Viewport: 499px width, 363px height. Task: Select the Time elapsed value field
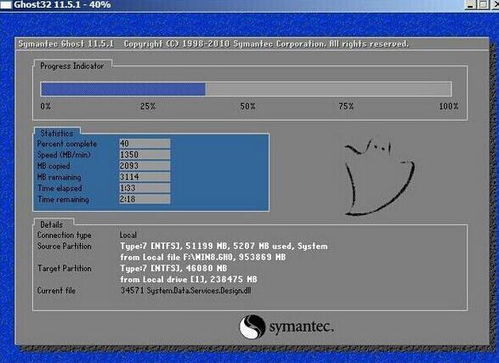(x=145, y=188)
